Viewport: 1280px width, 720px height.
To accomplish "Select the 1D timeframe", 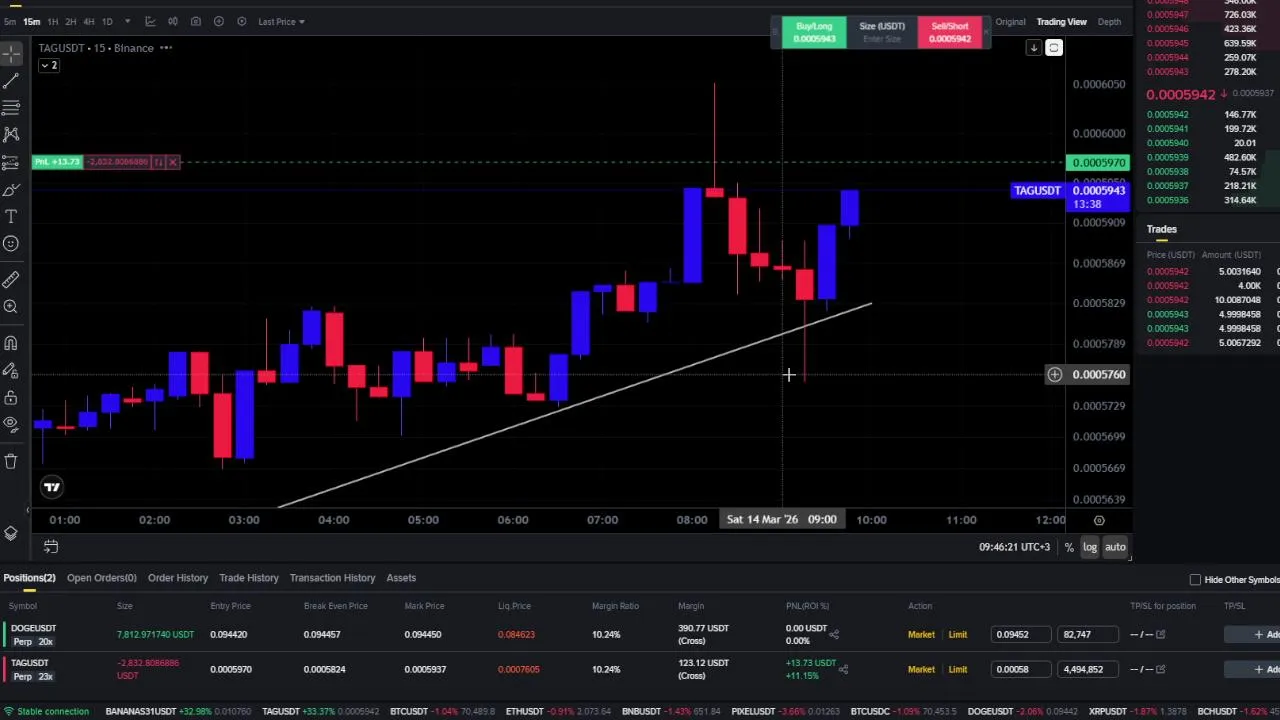I will 107,21.
